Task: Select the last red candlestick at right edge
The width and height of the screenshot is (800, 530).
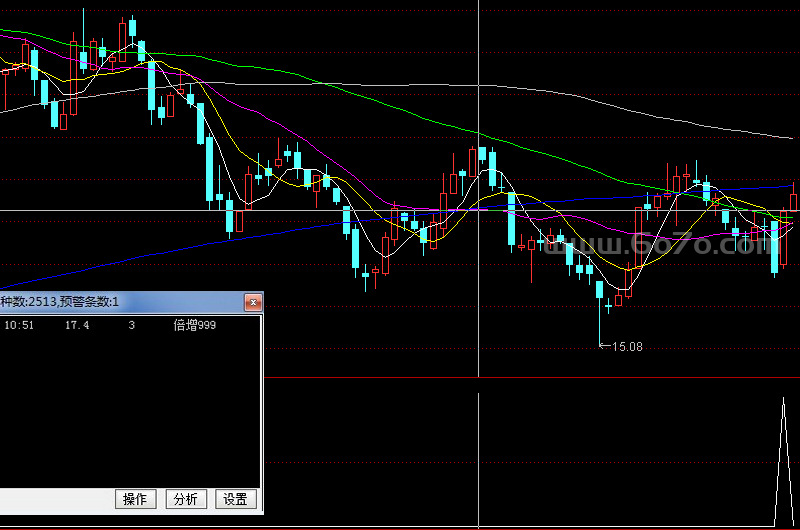Action: (794, 202)
